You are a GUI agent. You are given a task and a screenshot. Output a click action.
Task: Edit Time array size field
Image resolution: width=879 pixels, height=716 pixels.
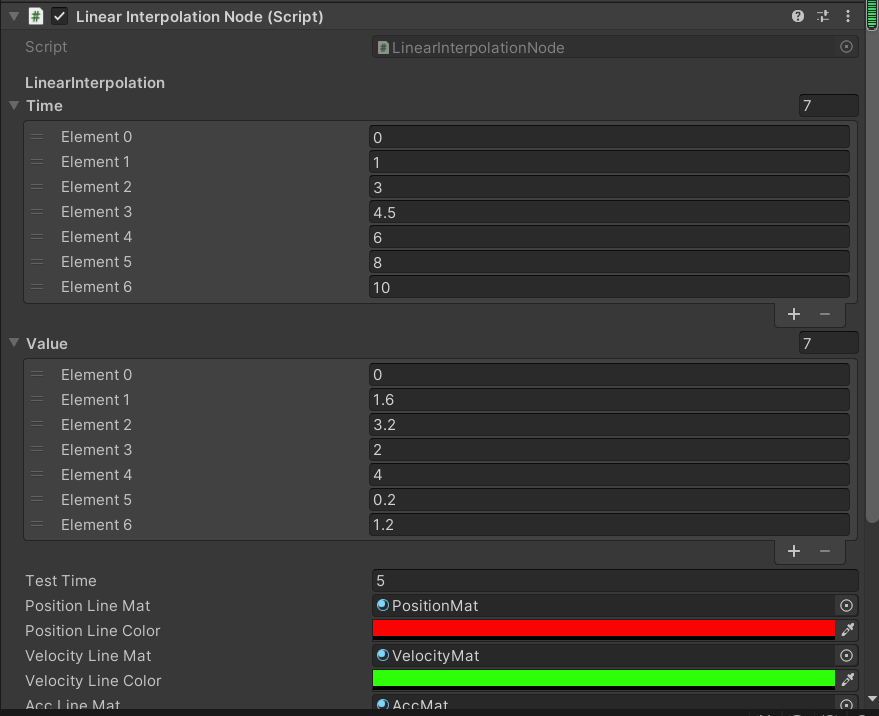point(828,105)
